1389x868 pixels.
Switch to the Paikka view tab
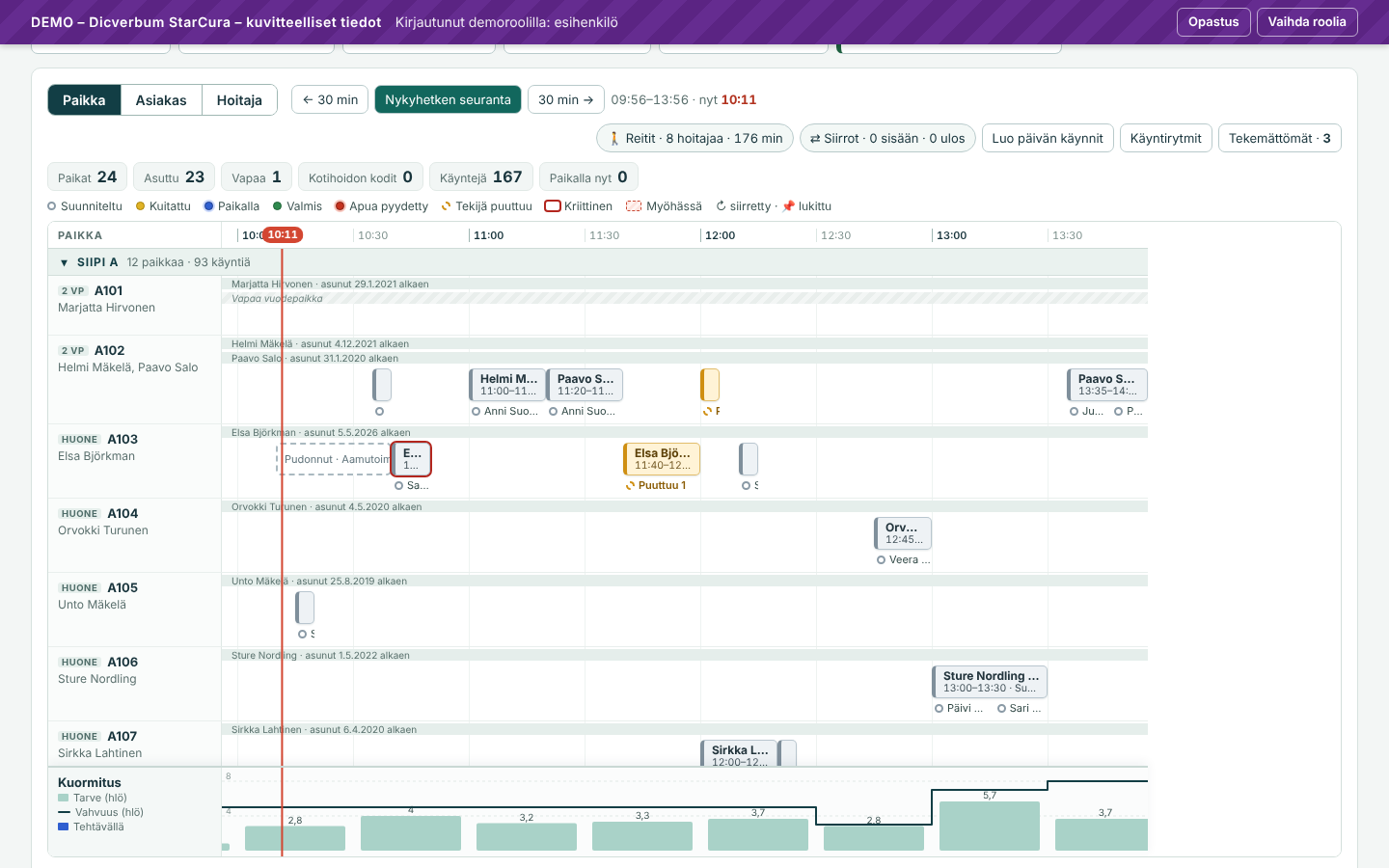(84, 100)
